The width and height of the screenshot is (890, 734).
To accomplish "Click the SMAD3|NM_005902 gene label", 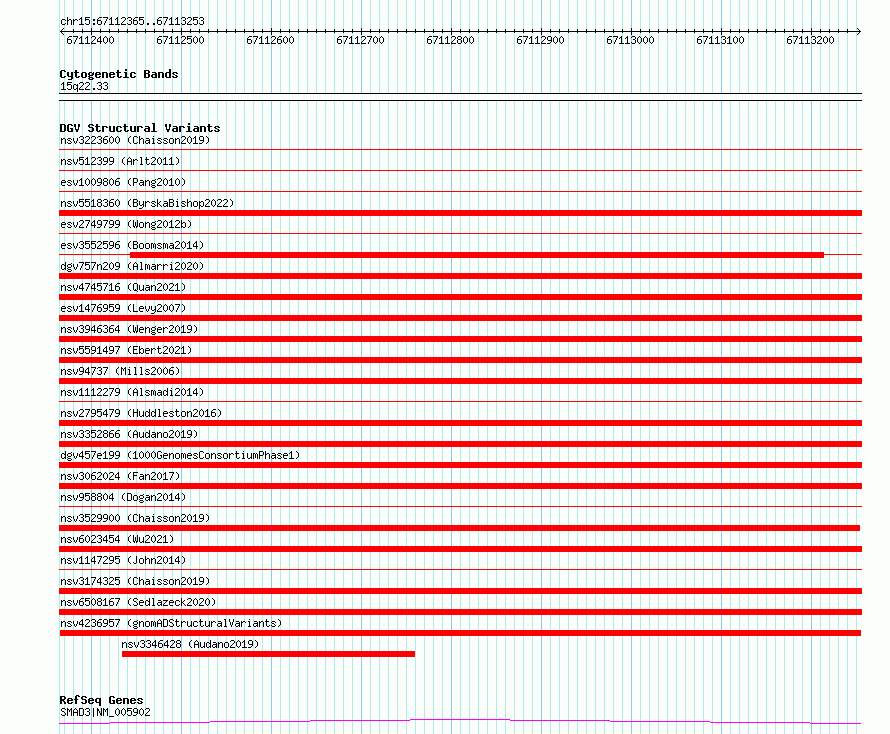I will pyautogui.click(x=105, y=712).
